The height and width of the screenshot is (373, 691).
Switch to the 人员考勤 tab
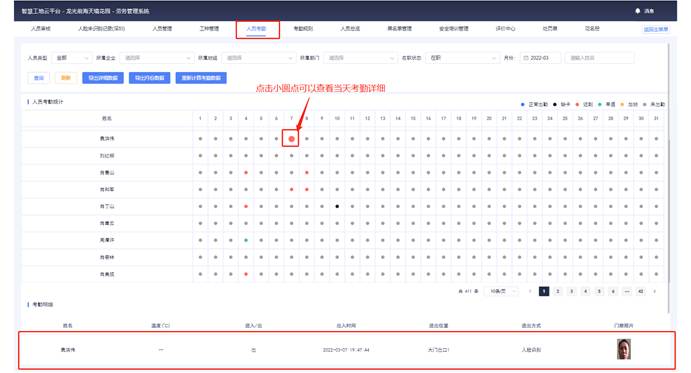[x=256, y=29]
